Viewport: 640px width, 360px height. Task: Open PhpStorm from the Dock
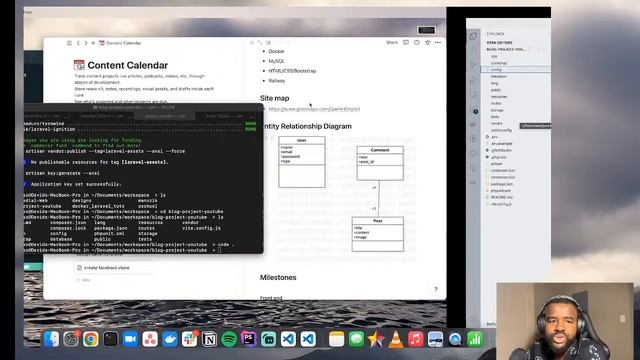[249, 339]
